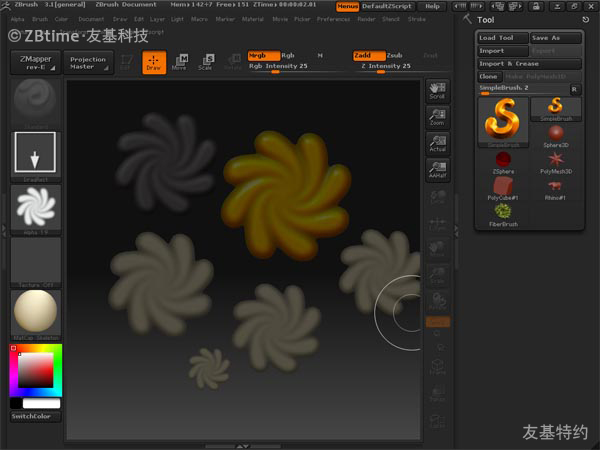The image size is (600, 450).
Task: Expand the left tray divider arrow
Action: [4, 229]
